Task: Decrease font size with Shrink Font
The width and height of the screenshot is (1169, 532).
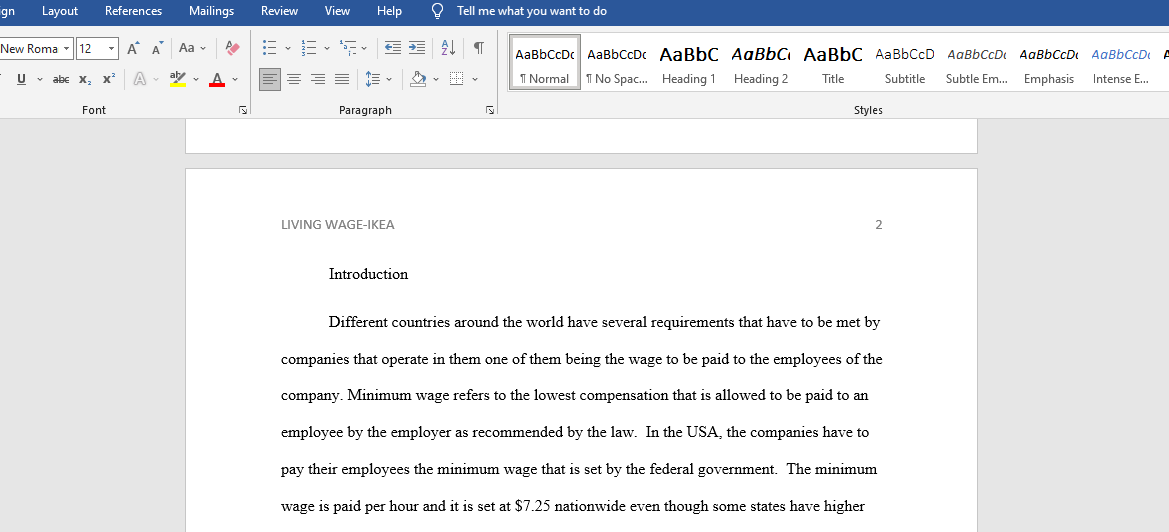Action: coord(157,48)
